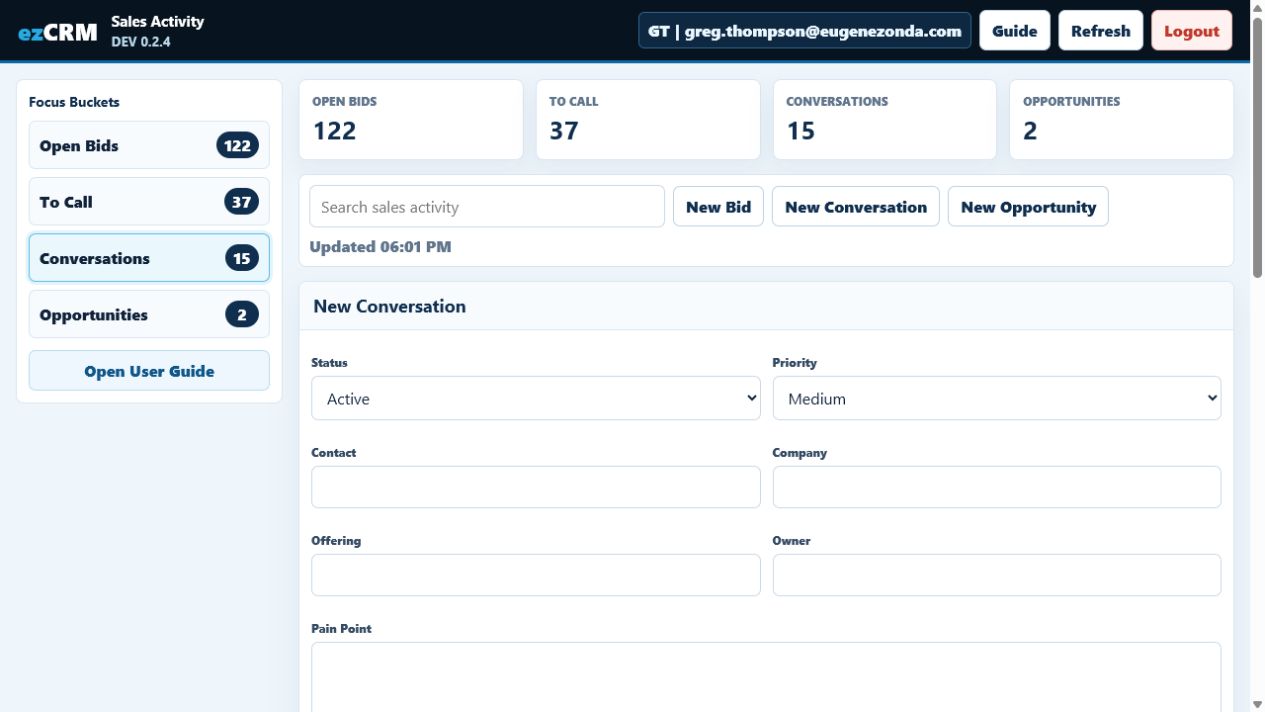This screenshot has width=1265, height=712.
Task: Click the To Call 37 summary card
Action: click(648, 120)
